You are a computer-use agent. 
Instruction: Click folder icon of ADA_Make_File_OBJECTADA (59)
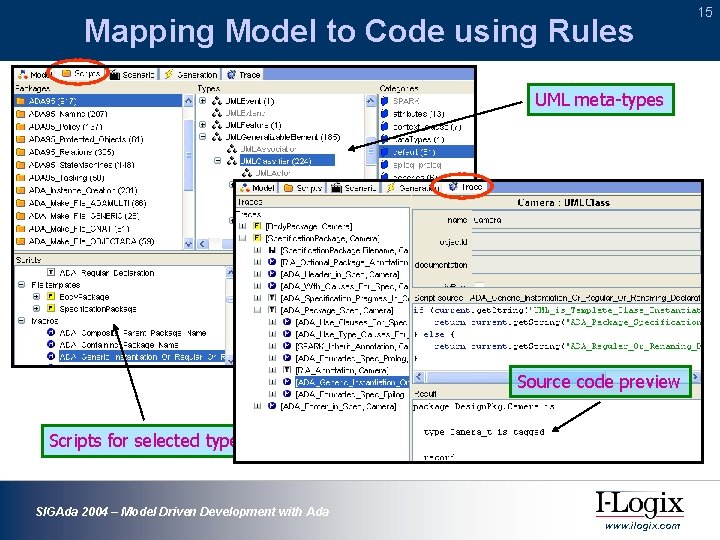pyautogui.click(x=20, y=241)
